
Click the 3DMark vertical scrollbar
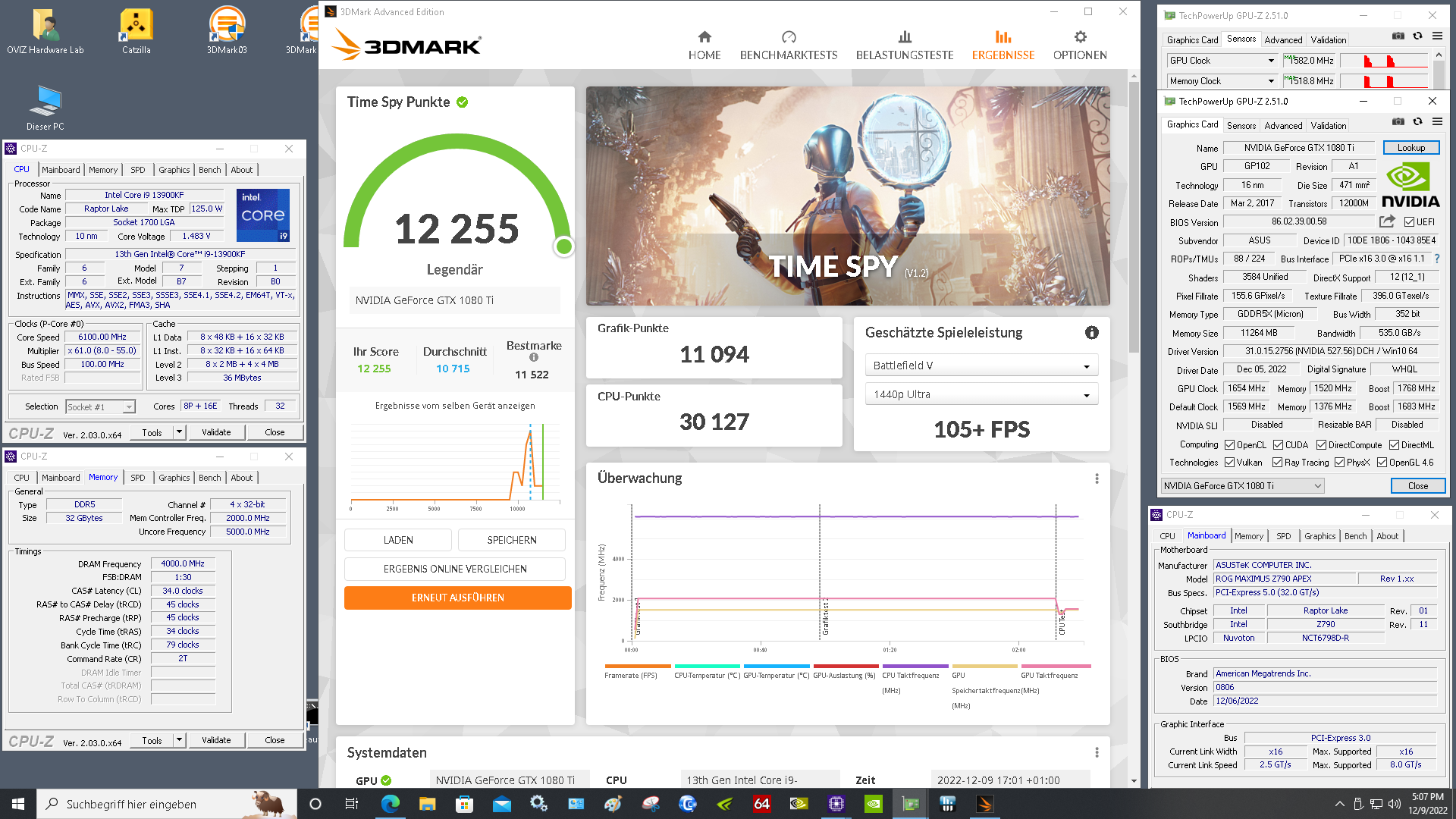pos(1134,216)
